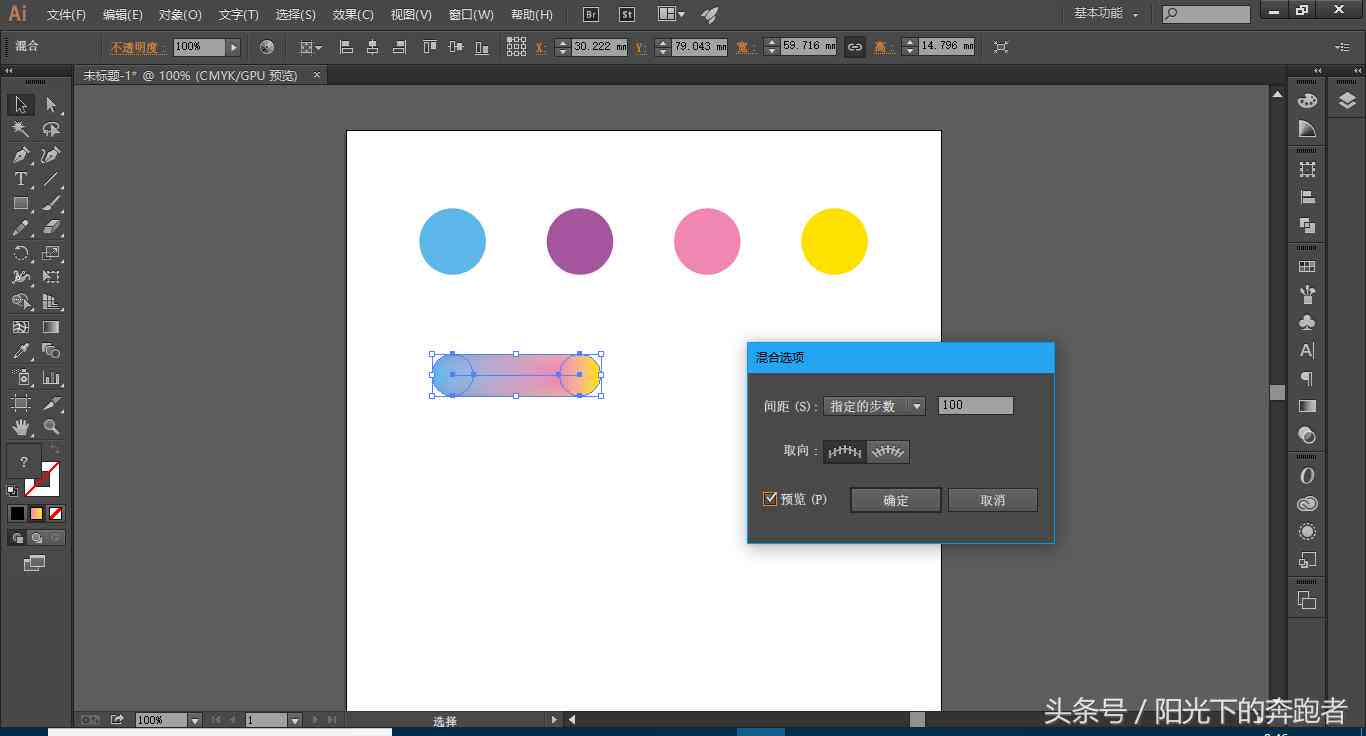Select the Blend tool
The width and height of the screenshot is (1366, 736).
pyautogui.click(x=51, y=351)
